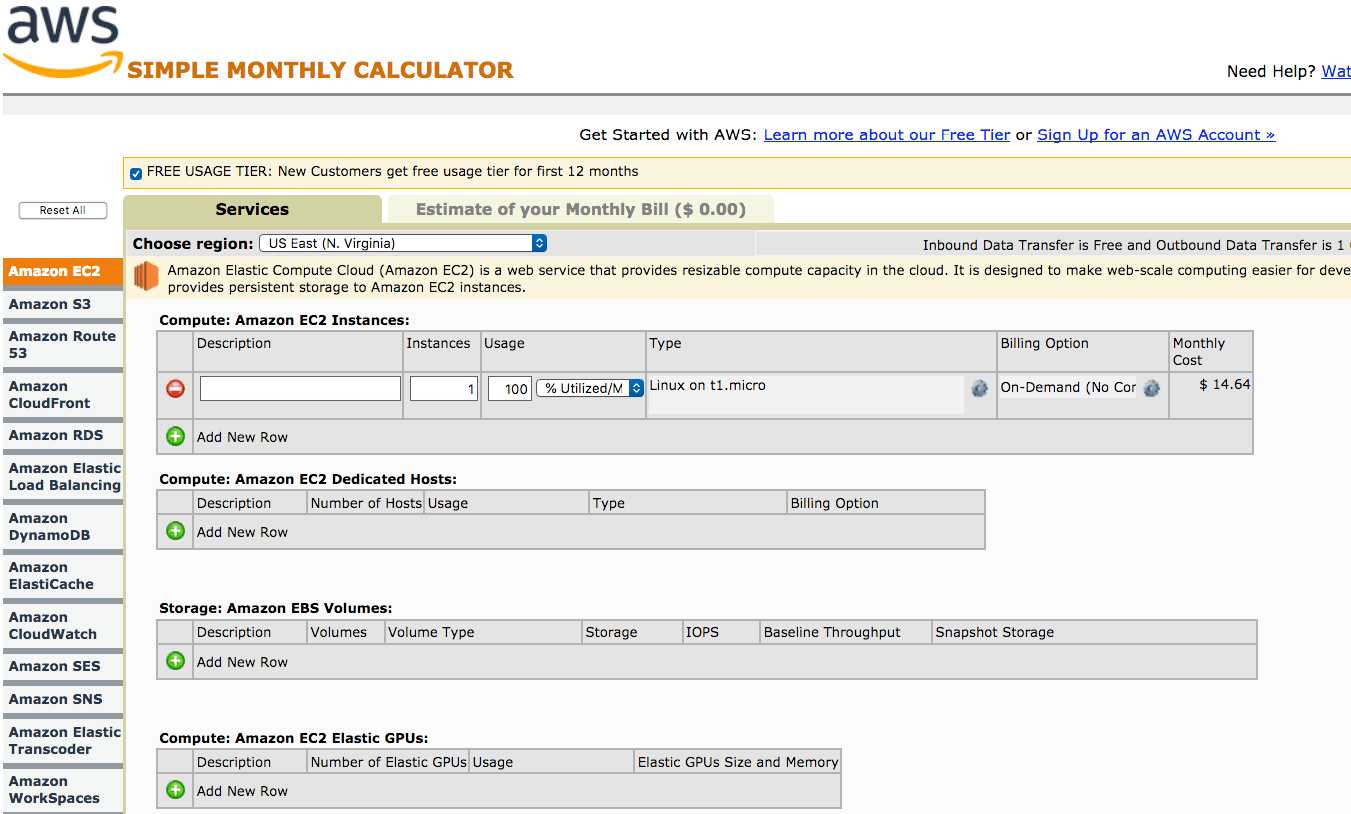Select Amazon EC2 in sidebar

[x=62, y=271]
